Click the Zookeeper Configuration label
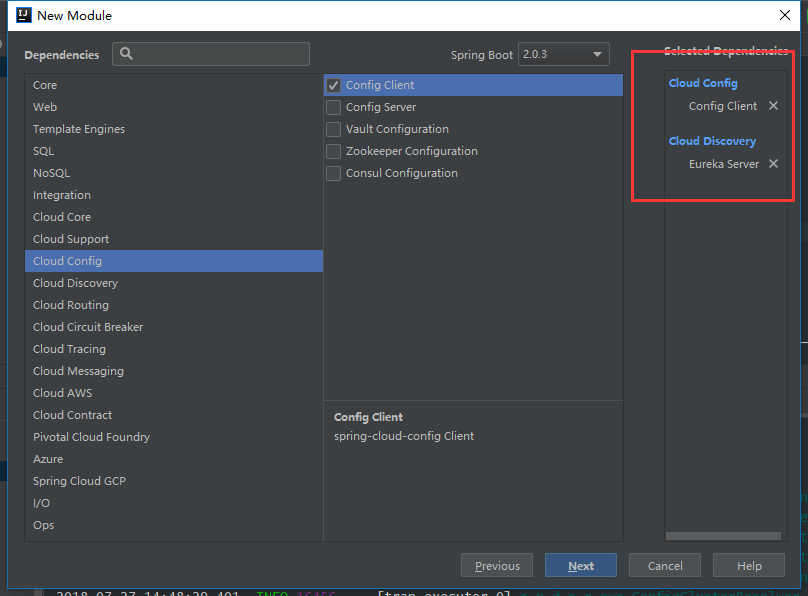Viewport: 808px width, 596px height. point(412,151)
